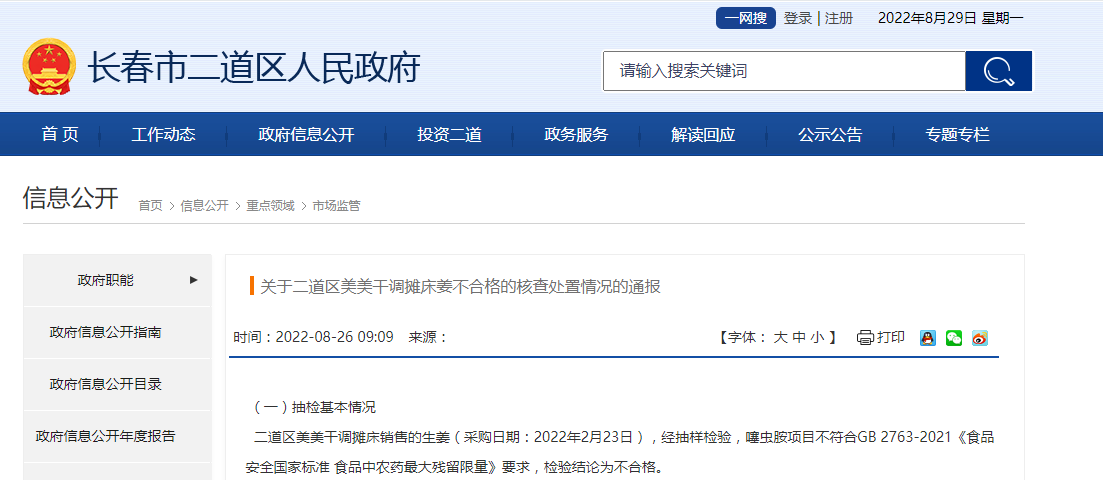Click the 一网搜 button
This screenshot has width=1103, height=480.
tap(745, 18)
